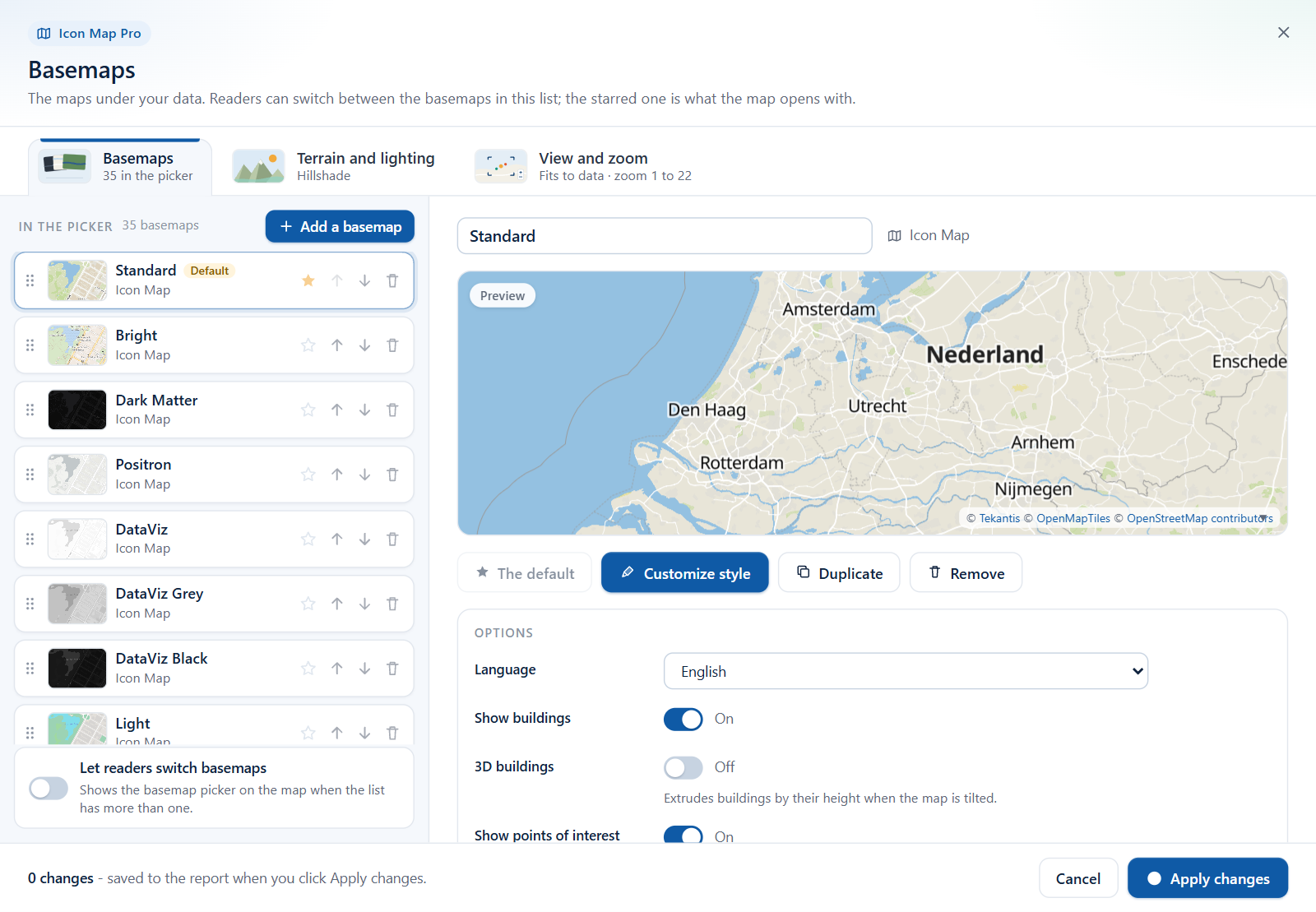Switch to Terrain and lighting tab
The image size is (1316, 912).
click(x=334, y=166)
